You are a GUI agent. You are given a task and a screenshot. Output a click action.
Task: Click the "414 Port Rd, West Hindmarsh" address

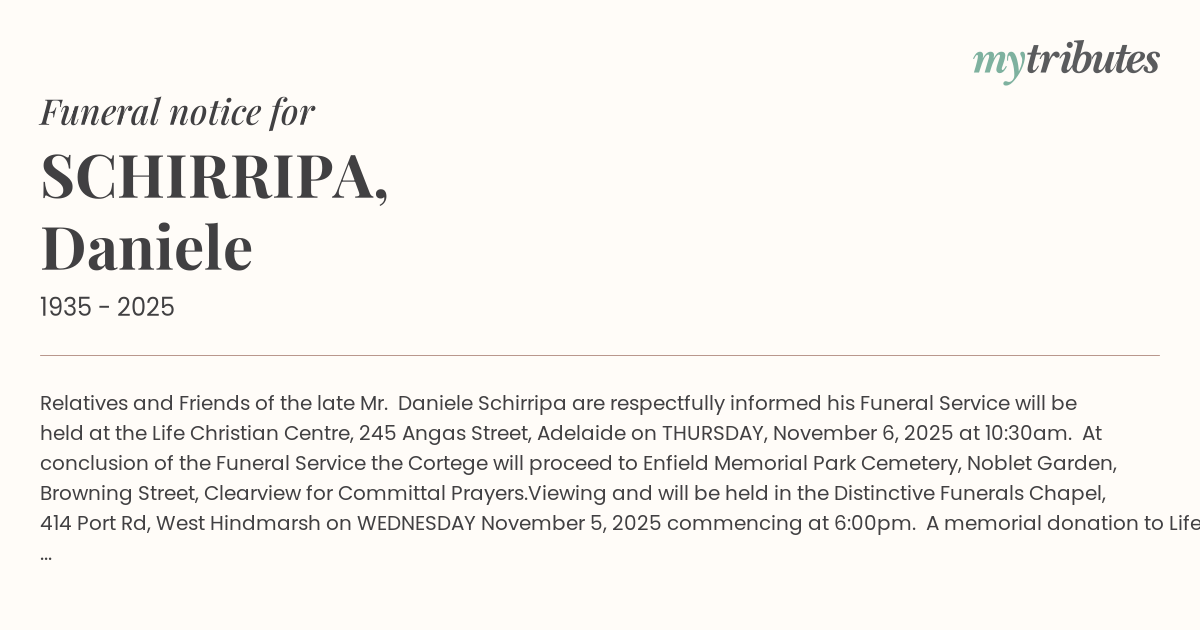click(x=181, y=523)
